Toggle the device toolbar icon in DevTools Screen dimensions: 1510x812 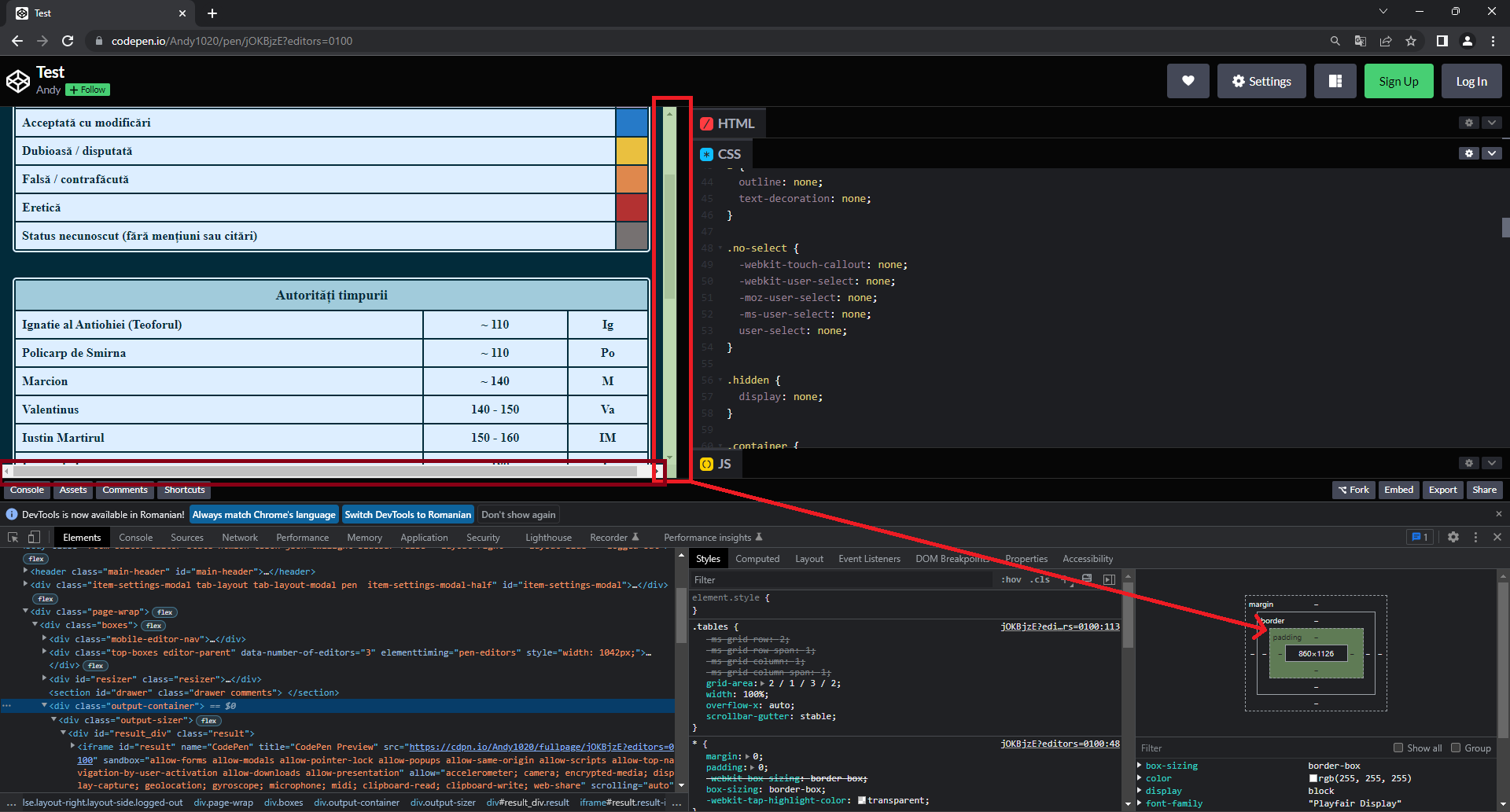coord(34,537)
